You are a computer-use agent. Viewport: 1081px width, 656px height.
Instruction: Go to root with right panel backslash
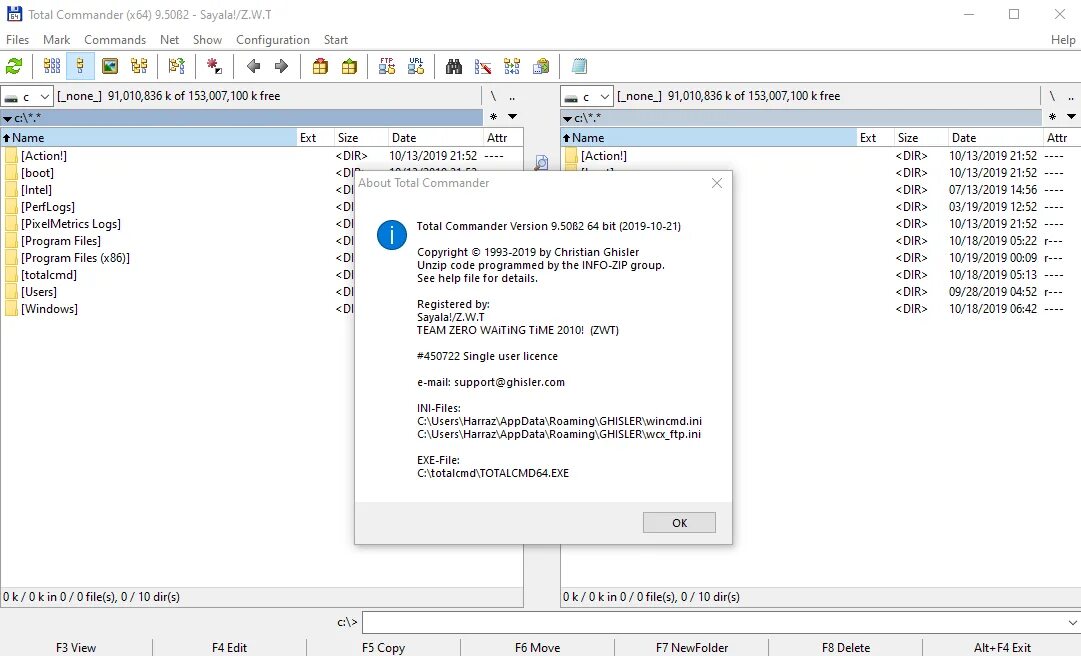[x=1052, y=96]
